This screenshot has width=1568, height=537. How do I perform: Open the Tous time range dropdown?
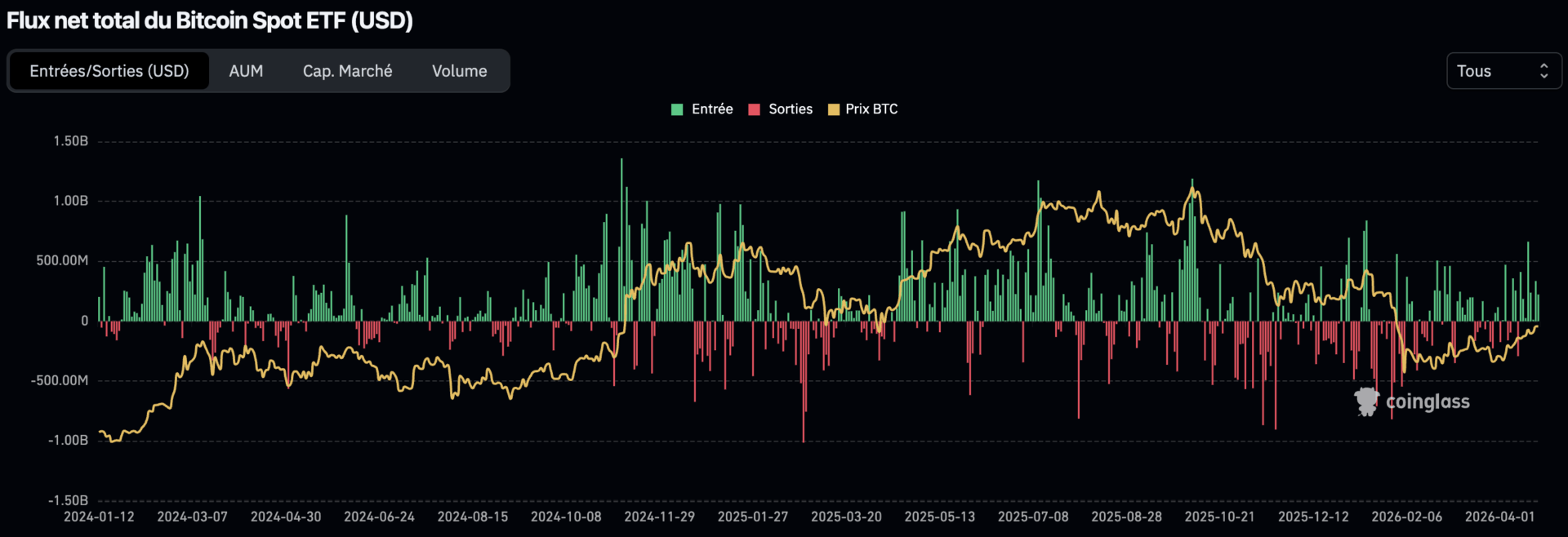click(1503, 71)
